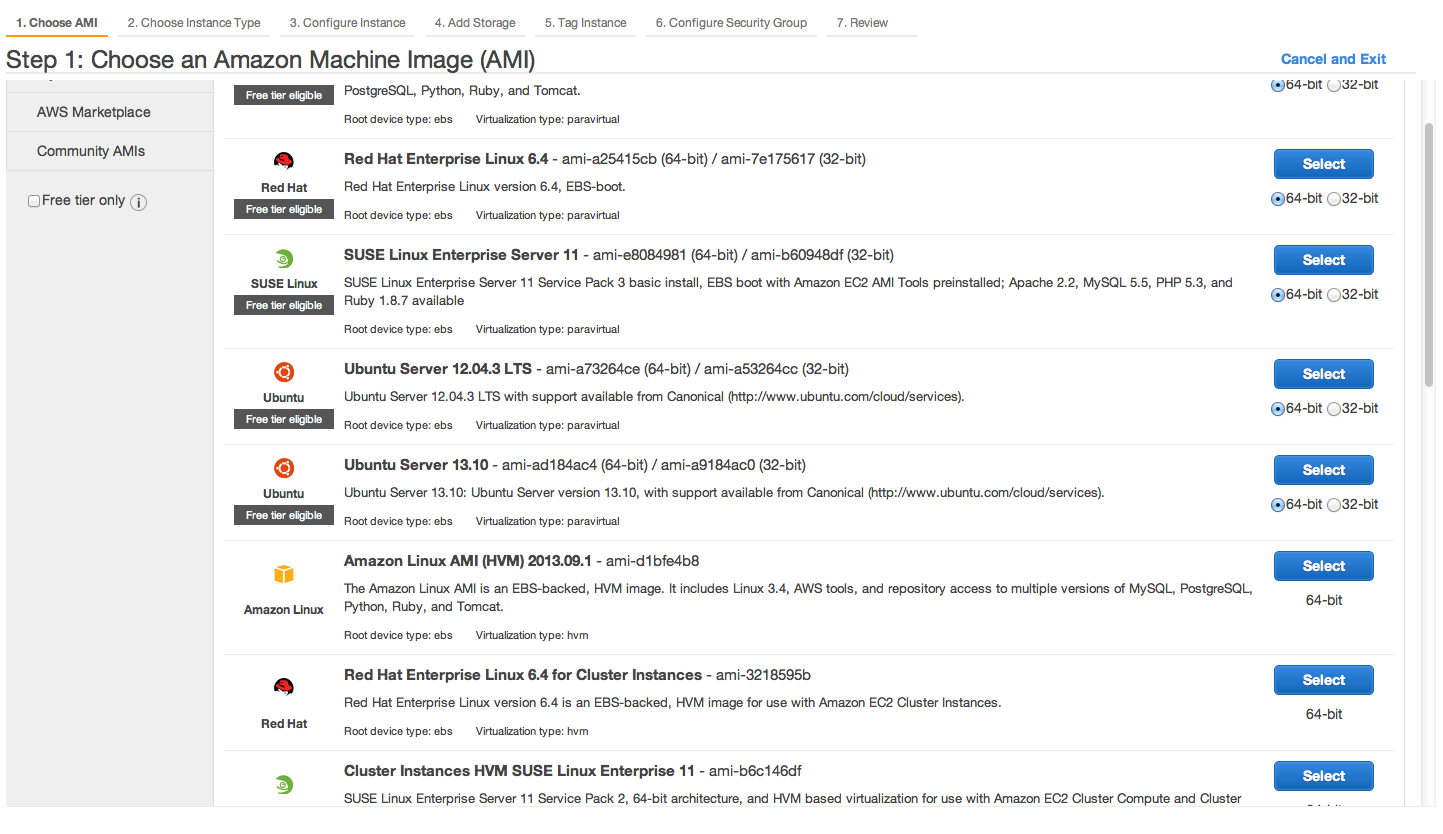
Task: Click the Ubuntu logo for Server 13.10
Action: point(284,468)
